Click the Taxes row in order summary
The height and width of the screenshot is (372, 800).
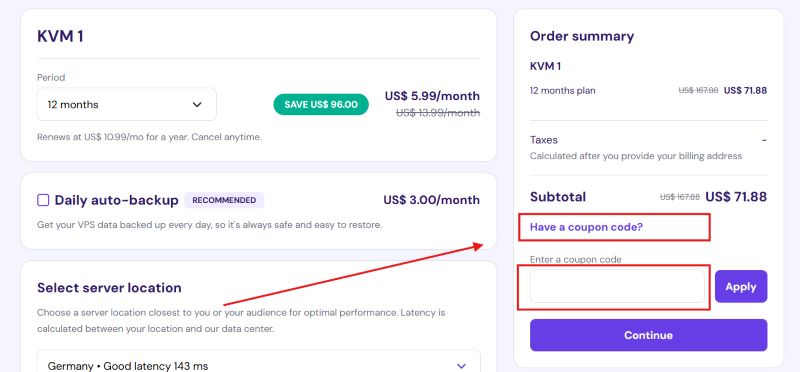point(648,147)
